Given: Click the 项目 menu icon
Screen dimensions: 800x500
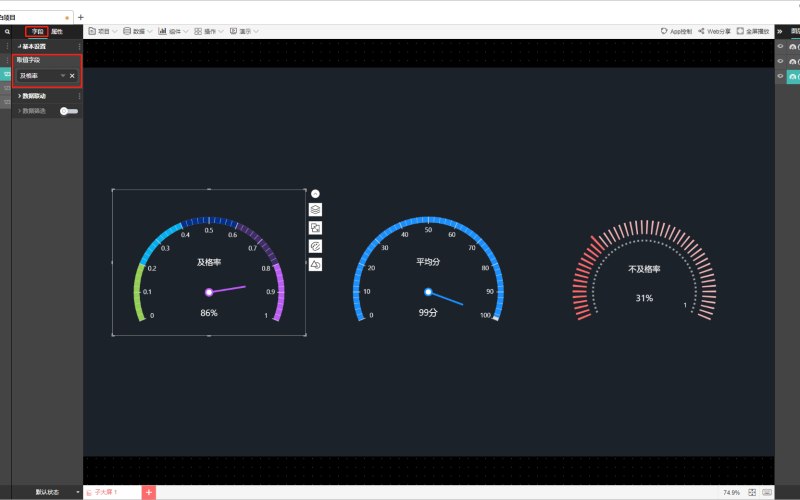Looking at the screenshot, I should click(x=92, y=31).
